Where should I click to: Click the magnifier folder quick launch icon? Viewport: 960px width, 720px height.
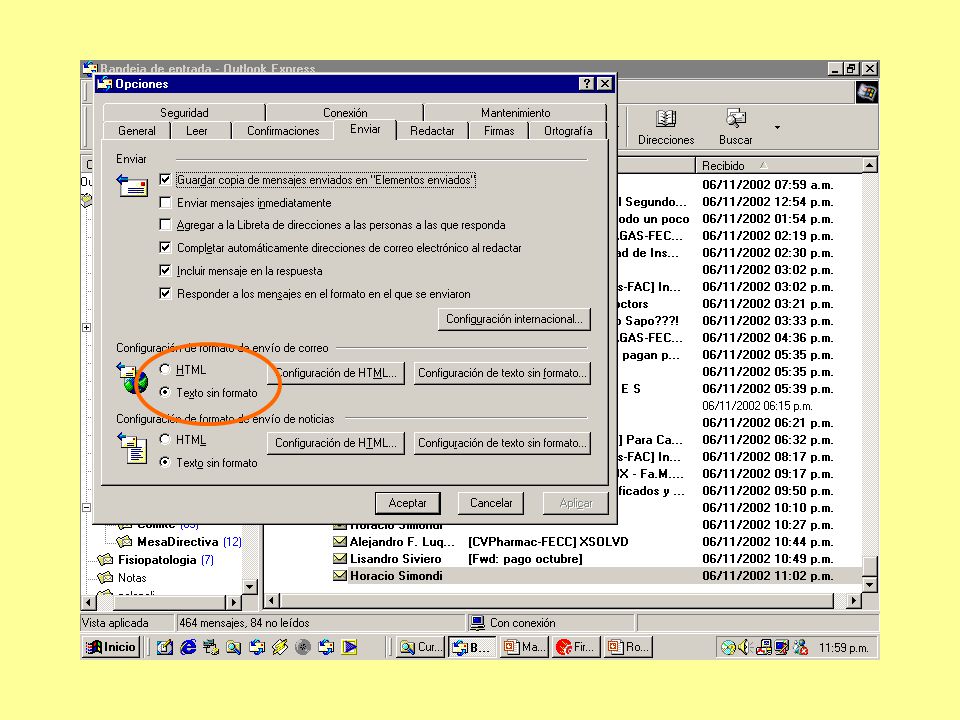tap(233, 647)
